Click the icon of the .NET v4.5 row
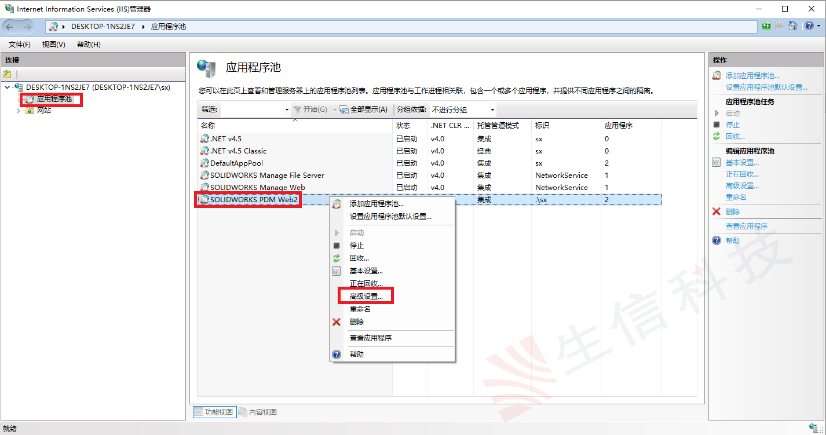This screenshot has height=435, width=826. pos(204,139)
